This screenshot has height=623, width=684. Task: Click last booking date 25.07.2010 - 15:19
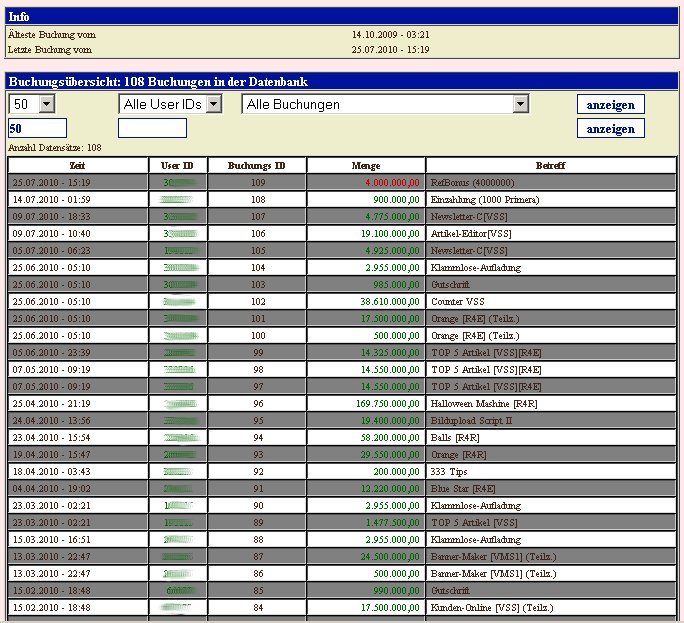(x=390, y=50)
